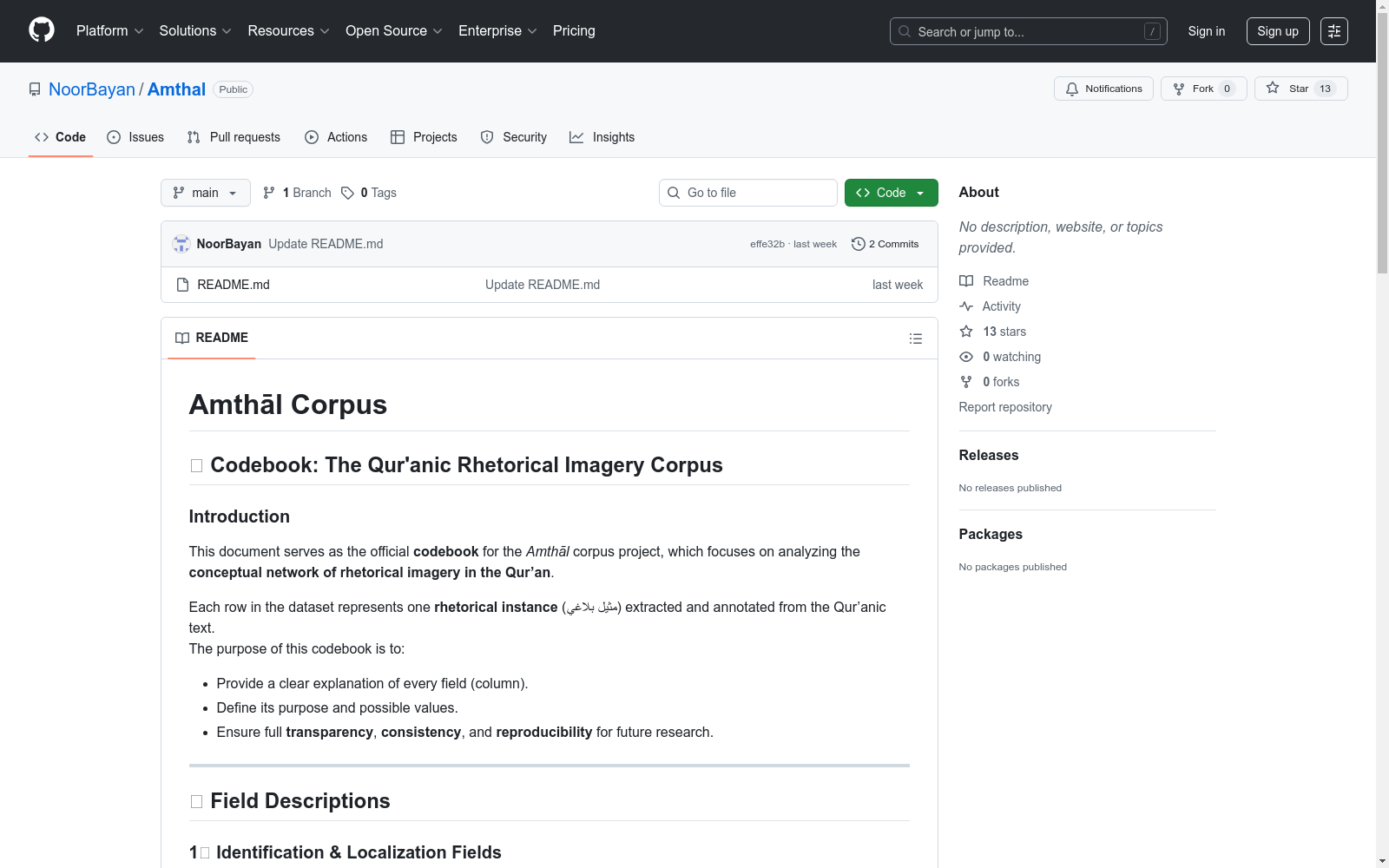Open the main branch selector dropdown
This screenshot has width=1389, height=868.
coord(206,193)
